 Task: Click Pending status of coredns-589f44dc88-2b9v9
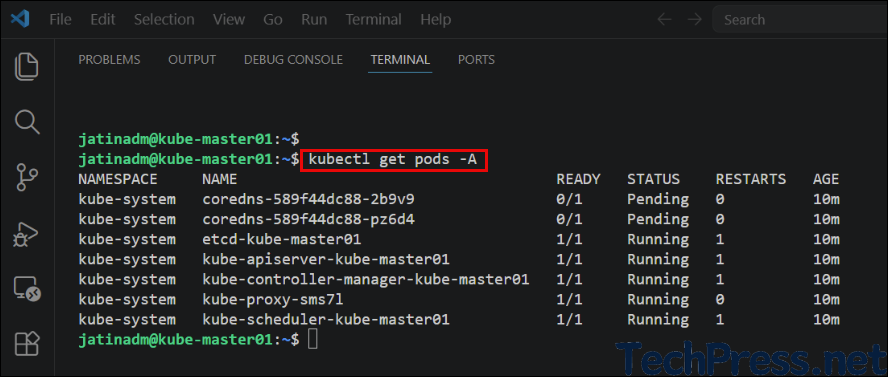pyautogui.click(x=658, y=200)
